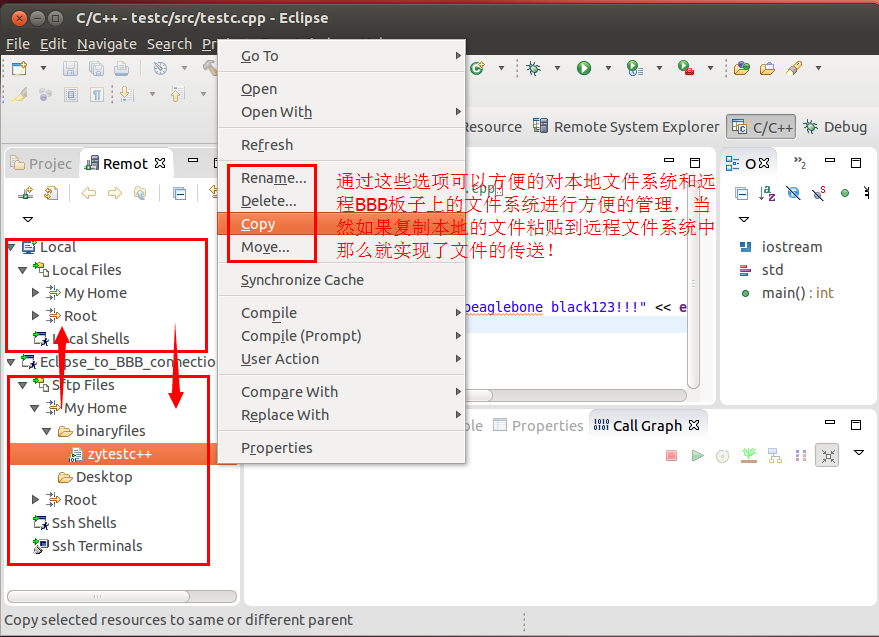This screenshot has width=879, height=637.
Task: Toggle Hide Non-Public Members green dot
Action: (845, 193)
